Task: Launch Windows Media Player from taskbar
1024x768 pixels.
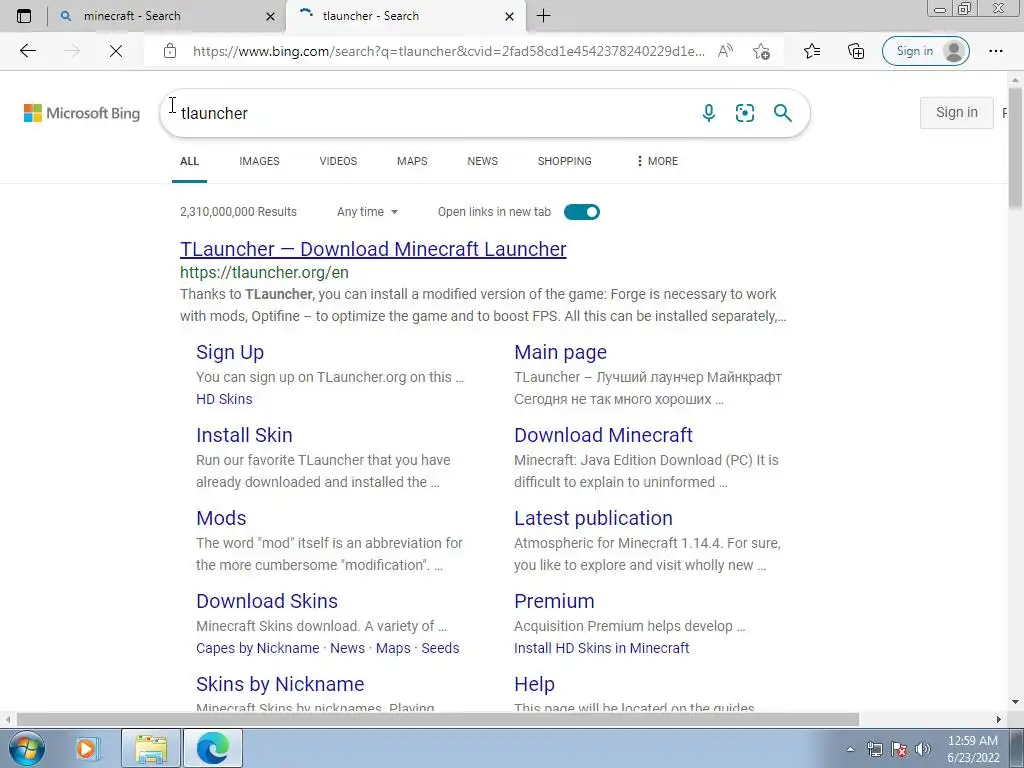Action: point(86,748)
